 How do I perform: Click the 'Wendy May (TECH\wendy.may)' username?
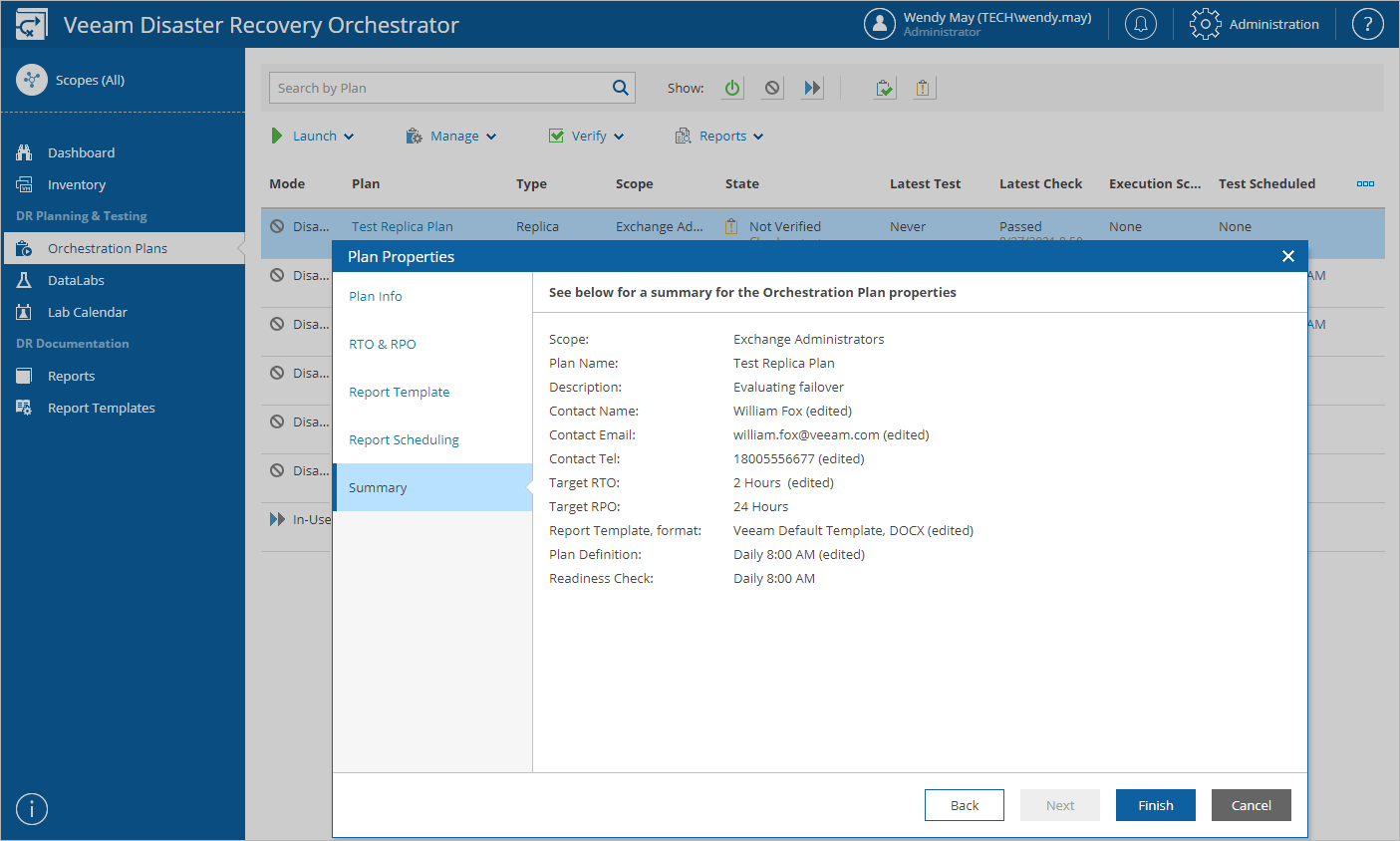997,17
